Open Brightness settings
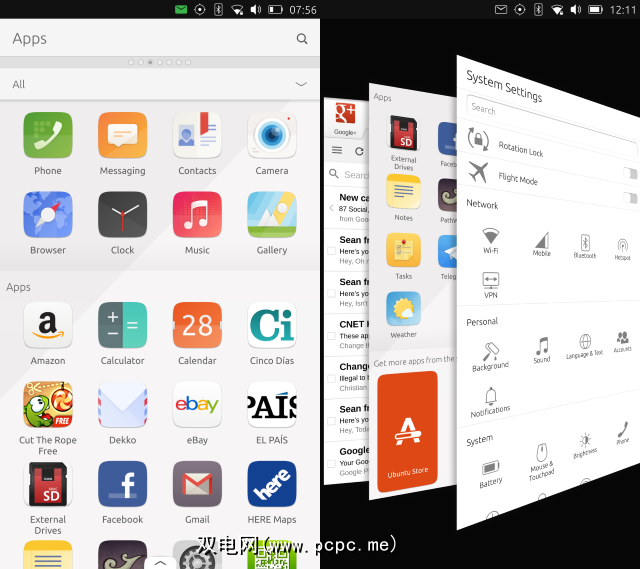The height and width of the screenshot is (569, 640). (585, 445)
